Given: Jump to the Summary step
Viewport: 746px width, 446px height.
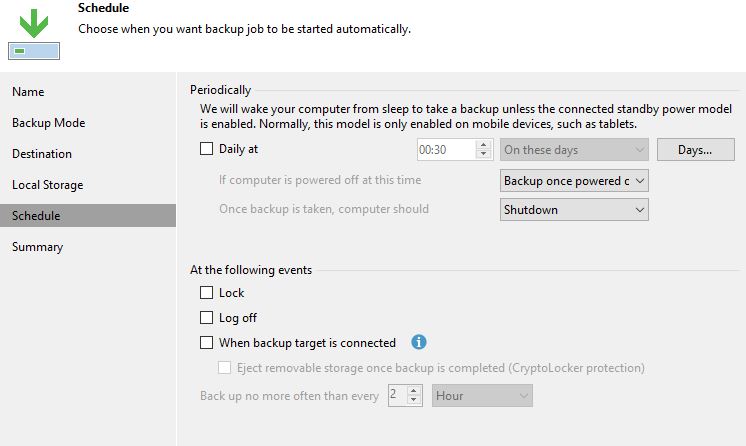Looking at the screenshot, I should pyautogui.click(x=37, y=247).
